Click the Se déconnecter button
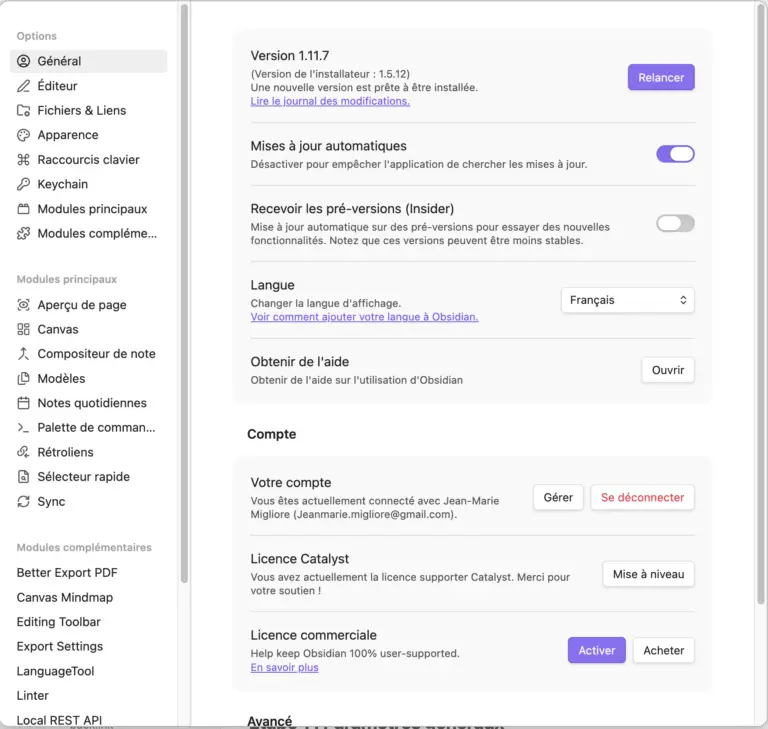 (x=642, y=497)
